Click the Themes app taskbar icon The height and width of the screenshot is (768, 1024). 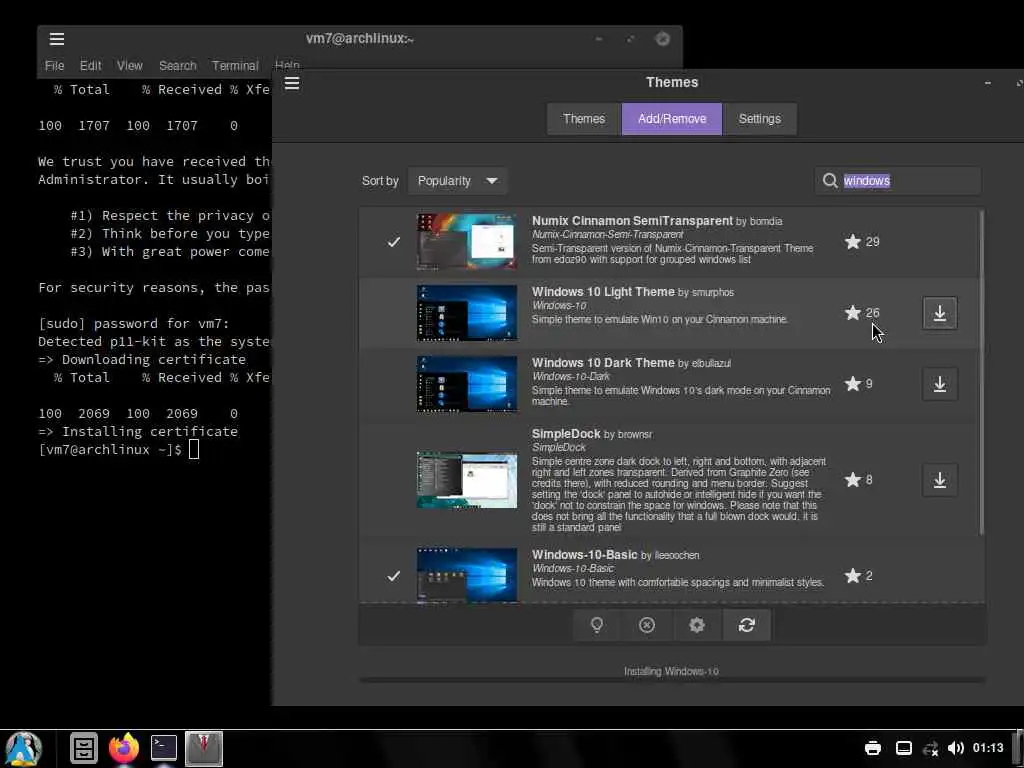point(204,748)
